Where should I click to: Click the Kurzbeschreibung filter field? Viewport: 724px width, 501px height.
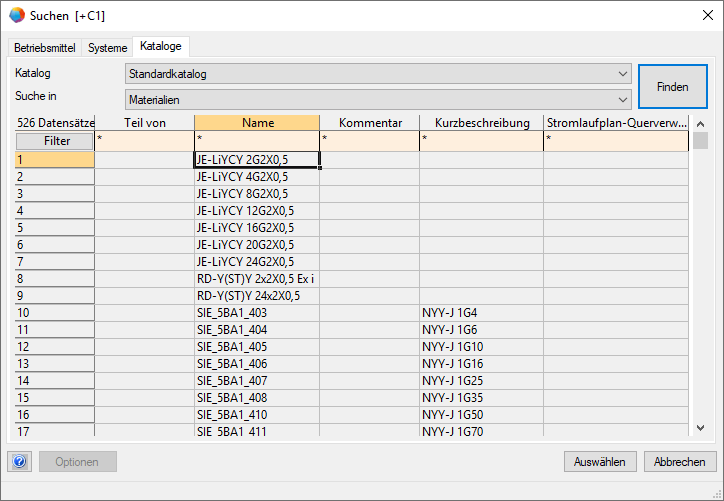480,141
